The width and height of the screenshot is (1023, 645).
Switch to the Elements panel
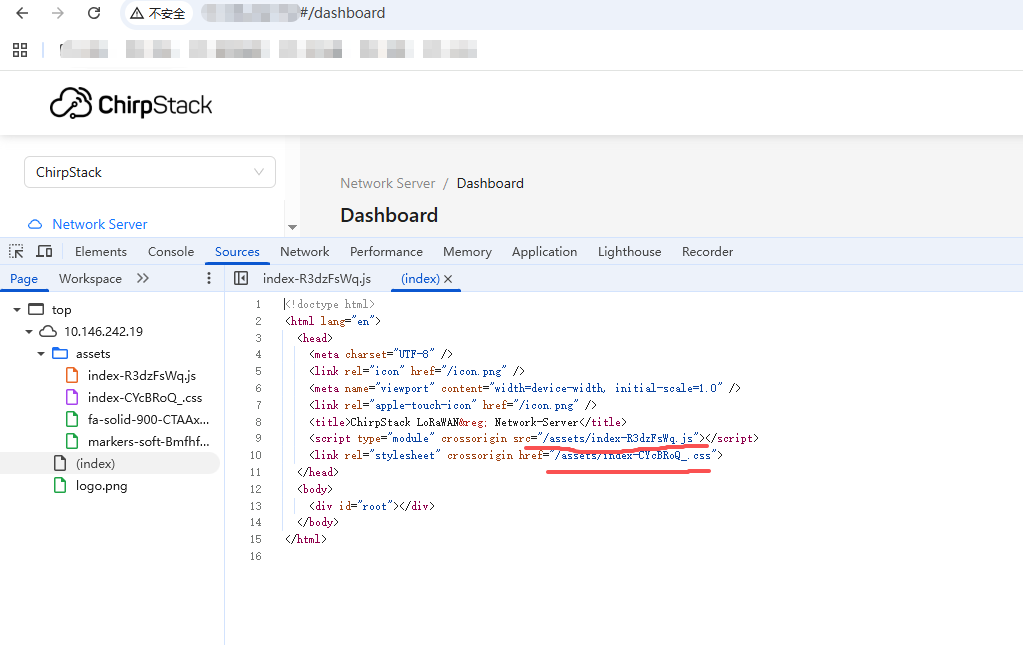pyautogui.click(x=100, y=252)
